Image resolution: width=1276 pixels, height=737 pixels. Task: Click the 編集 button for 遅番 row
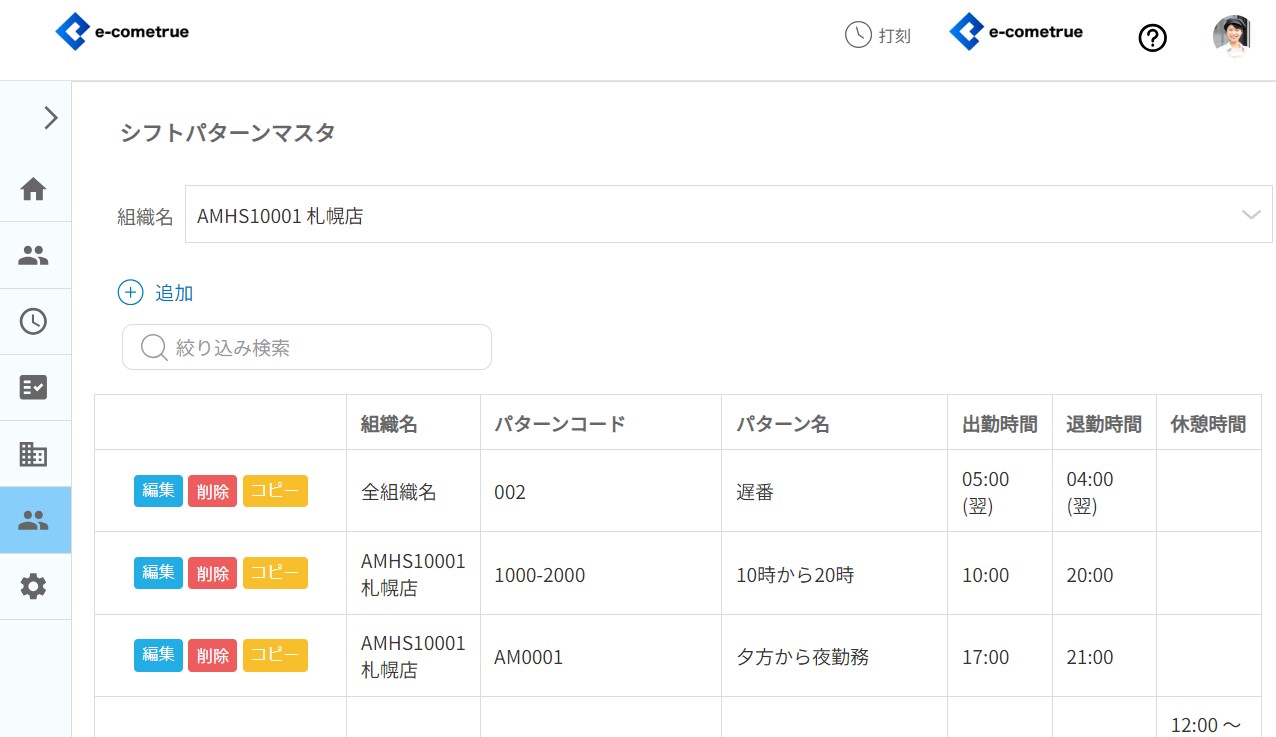click(x=158, y=491)
